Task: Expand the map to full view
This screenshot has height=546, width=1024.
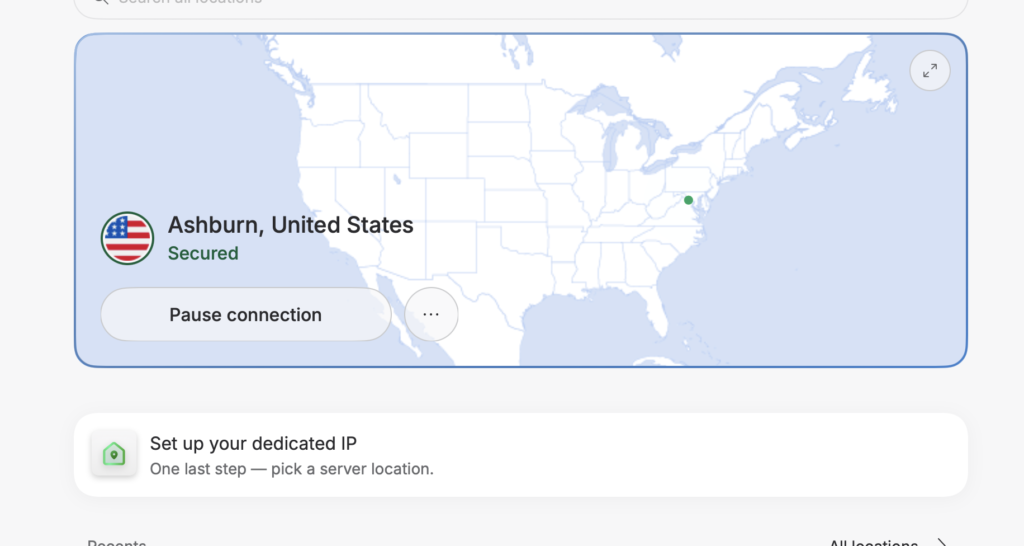Action: [930, 71]
